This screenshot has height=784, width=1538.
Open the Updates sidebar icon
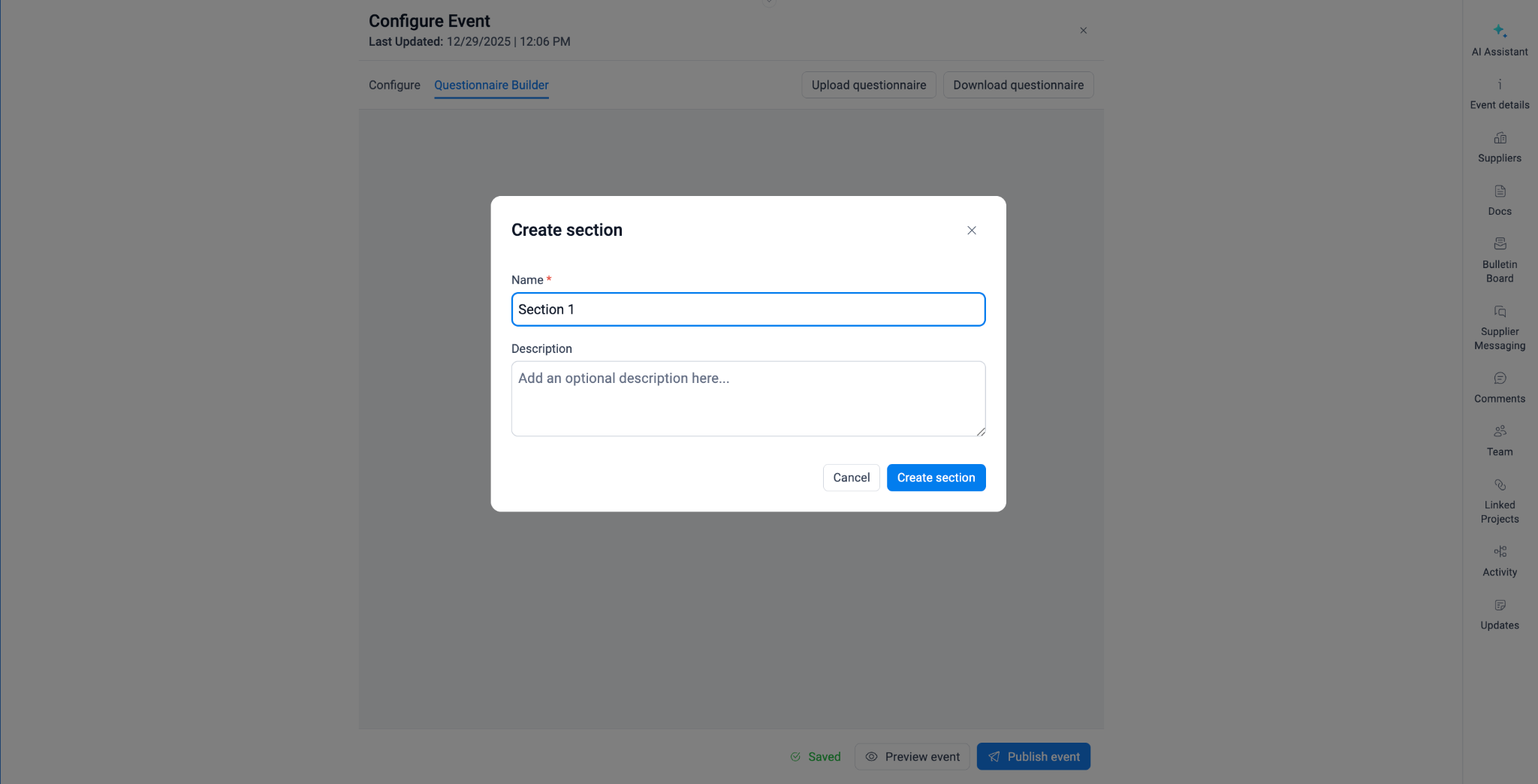[x=1500, y=605]
